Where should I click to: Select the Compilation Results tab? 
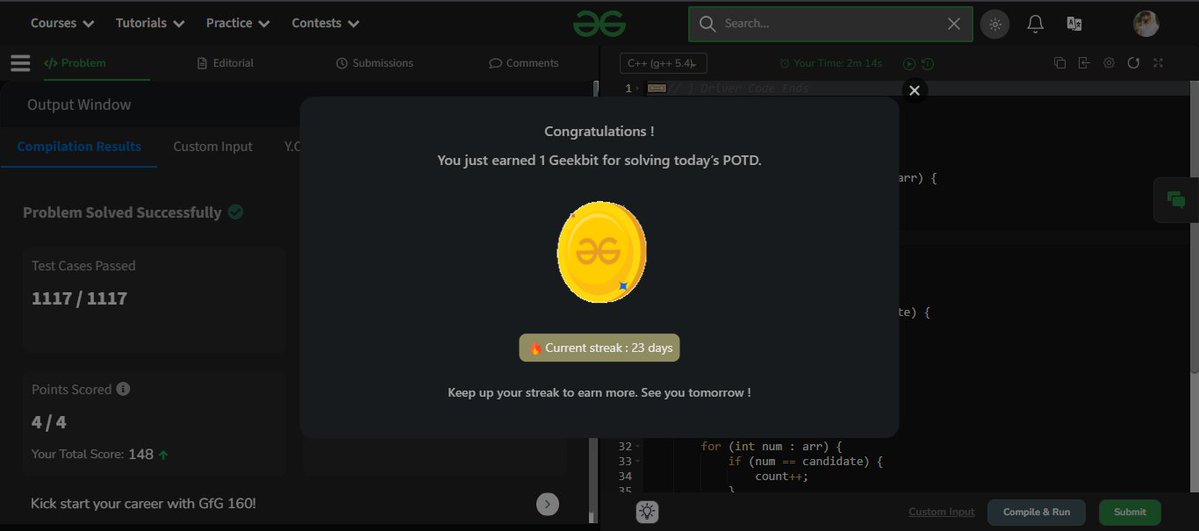(x=79, y=146)
